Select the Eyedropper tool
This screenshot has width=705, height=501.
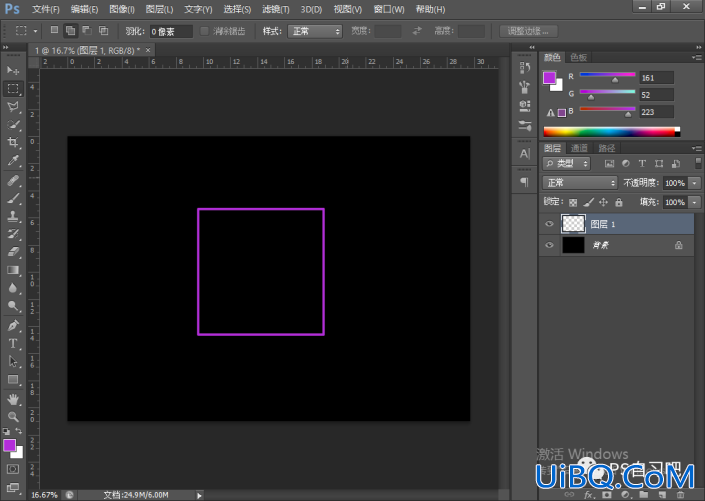(x=13, y=161)
